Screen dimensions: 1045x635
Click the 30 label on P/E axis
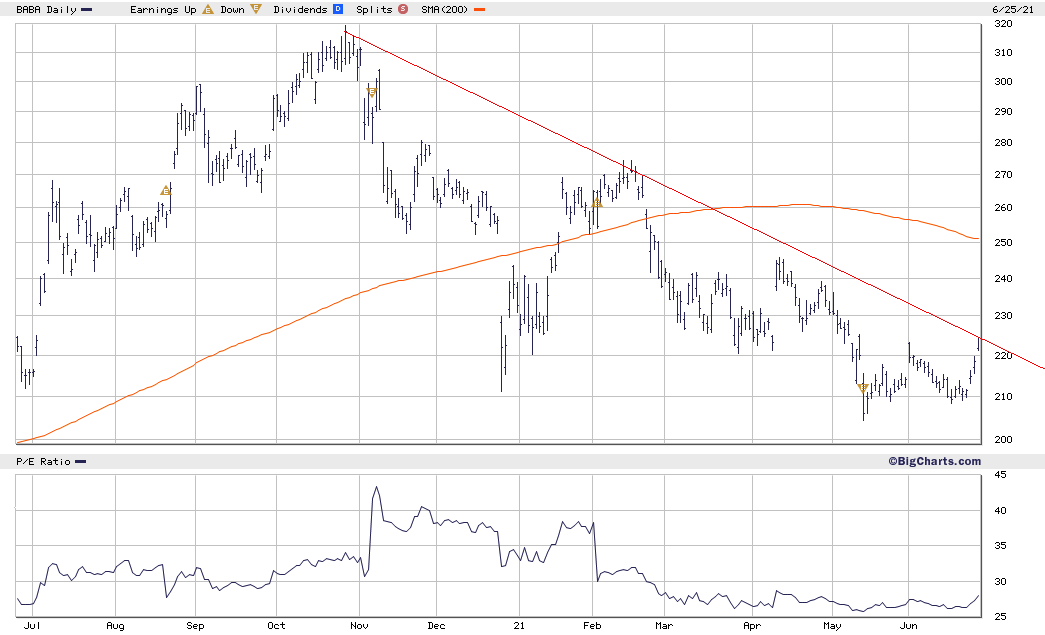(1000, 582)
